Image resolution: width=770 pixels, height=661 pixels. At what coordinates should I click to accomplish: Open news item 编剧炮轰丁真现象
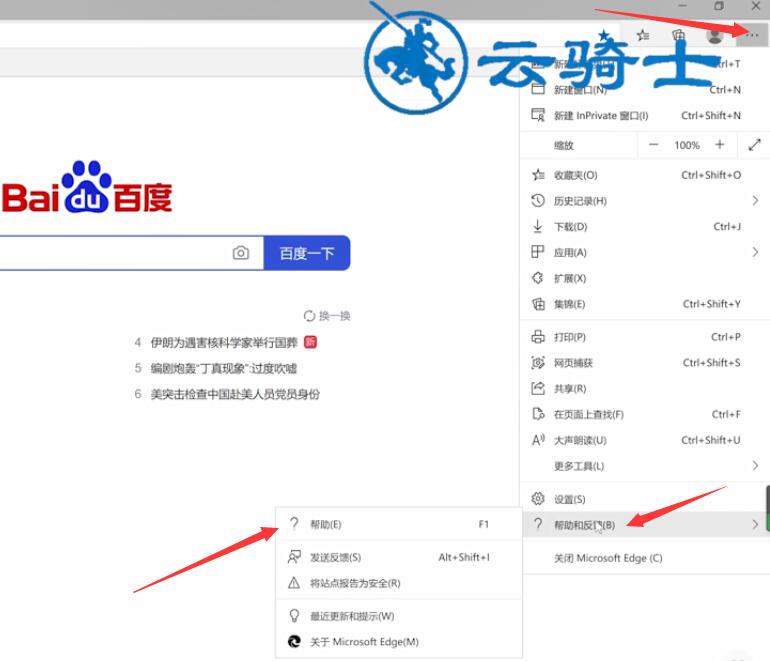tap(223, 368)
